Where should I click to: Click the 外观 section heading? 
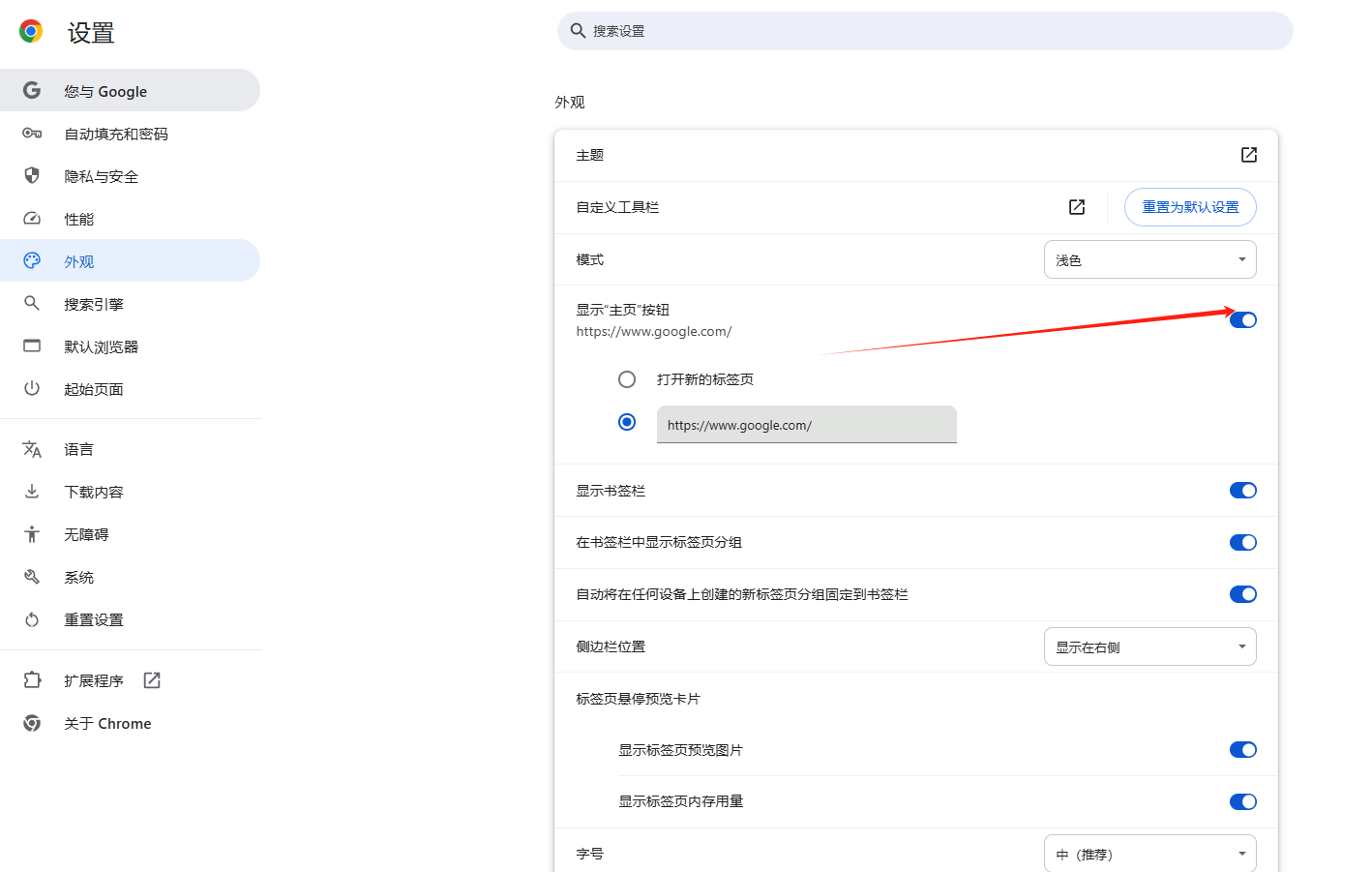pyautogui.click(x=570, y=102)
